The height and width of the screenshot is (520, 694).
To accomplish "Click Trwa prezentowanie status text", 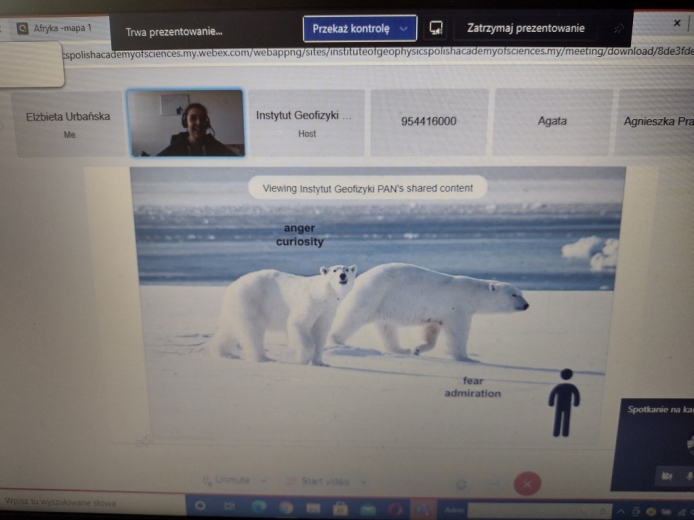I will [x=174, y=32].
